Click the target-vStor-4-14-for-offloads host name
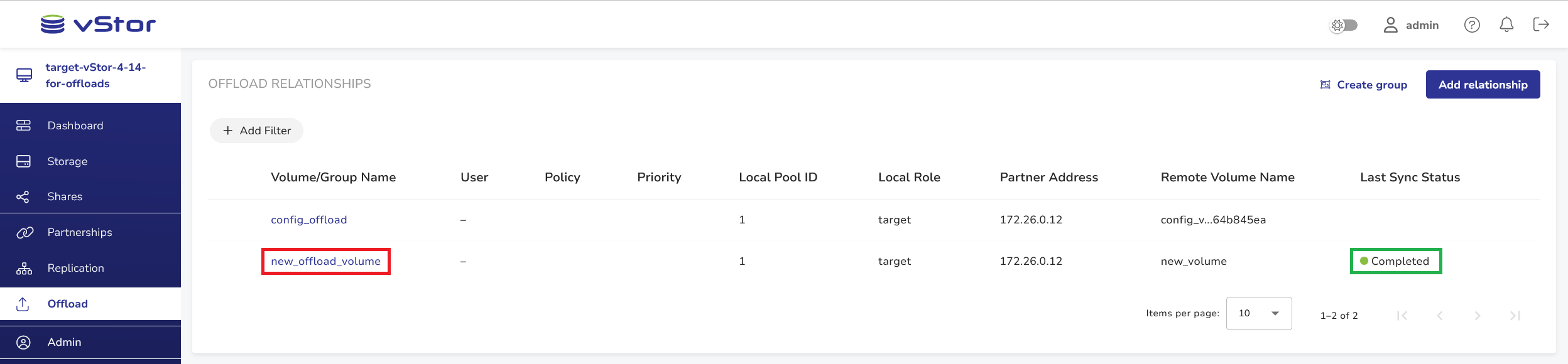 pyautogui.click(x=95, y=75)
